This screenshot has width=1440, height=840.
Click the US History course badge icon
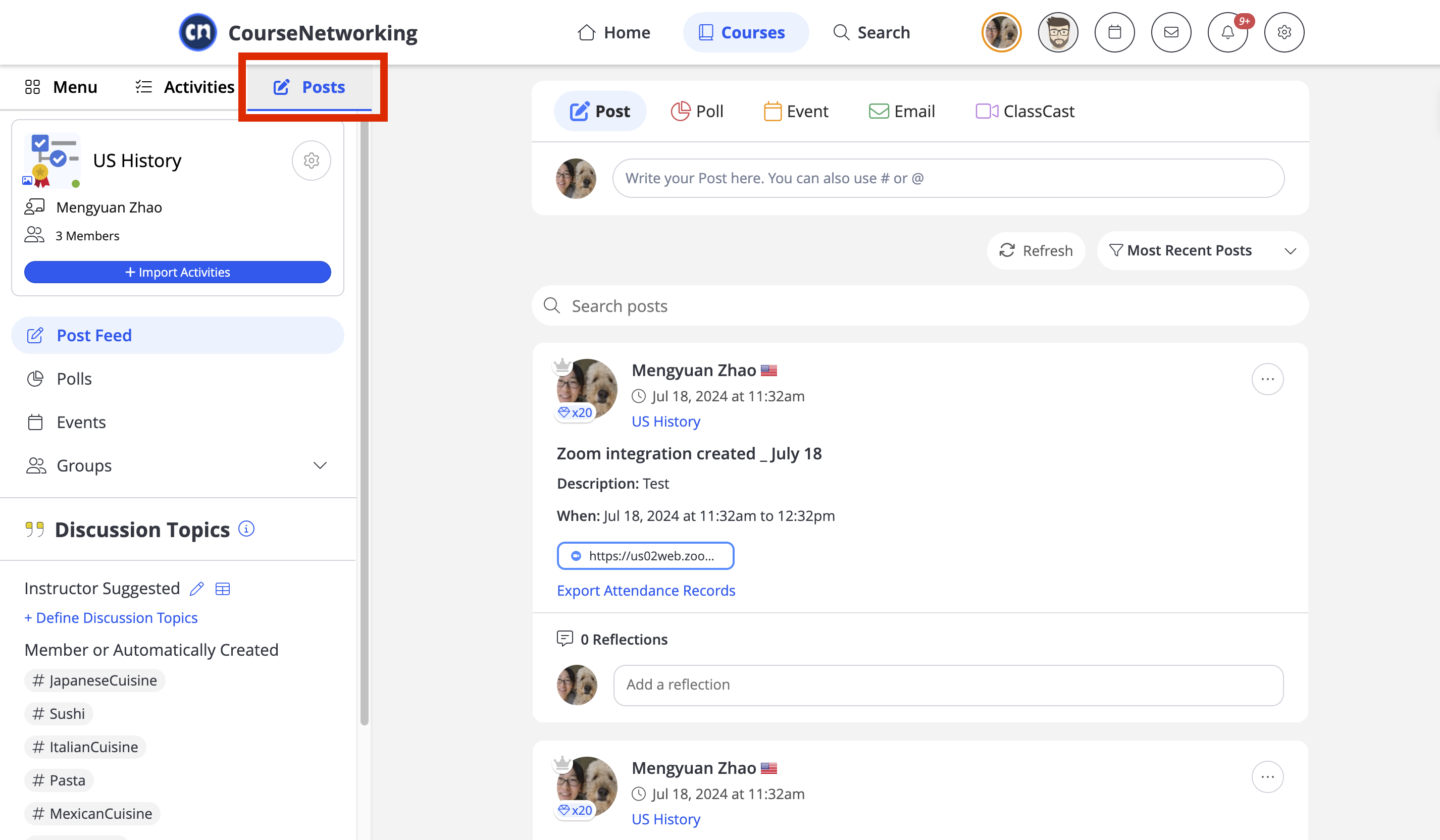pyautogui.click(x=52, y=161)
